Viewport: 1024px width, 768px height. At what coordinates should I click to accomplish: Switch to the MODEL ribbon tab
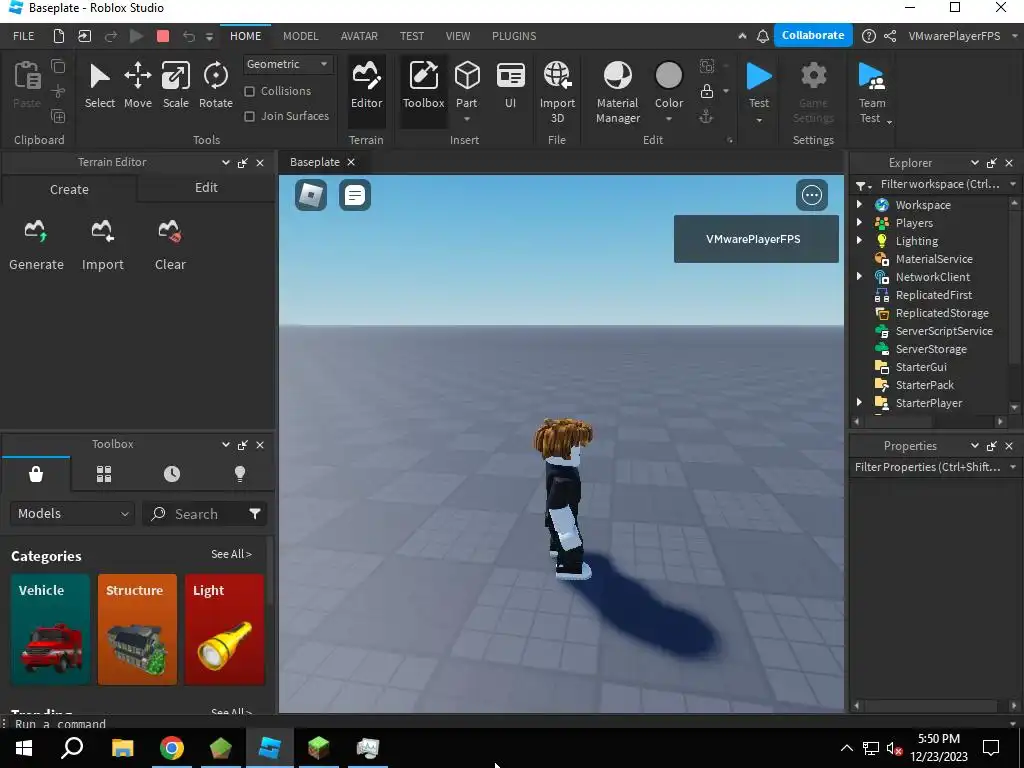click(x=300, y=36)
